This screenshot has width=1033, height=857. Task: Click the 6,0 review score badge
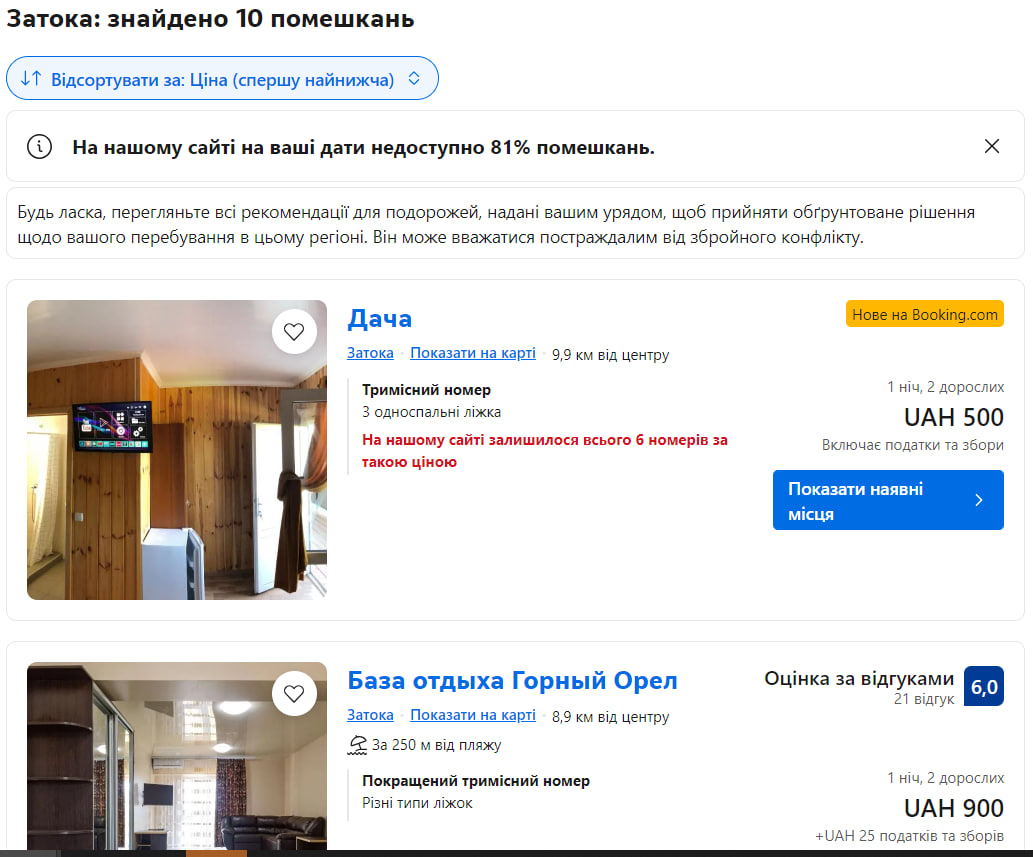coord(984,686)
